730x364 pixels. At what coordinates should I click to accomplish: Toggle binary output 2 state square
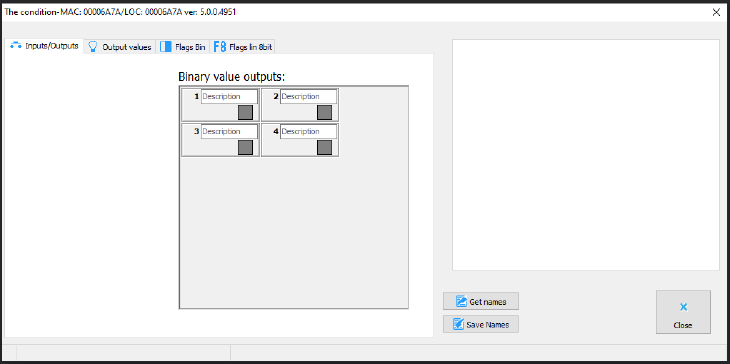(324, 112)
